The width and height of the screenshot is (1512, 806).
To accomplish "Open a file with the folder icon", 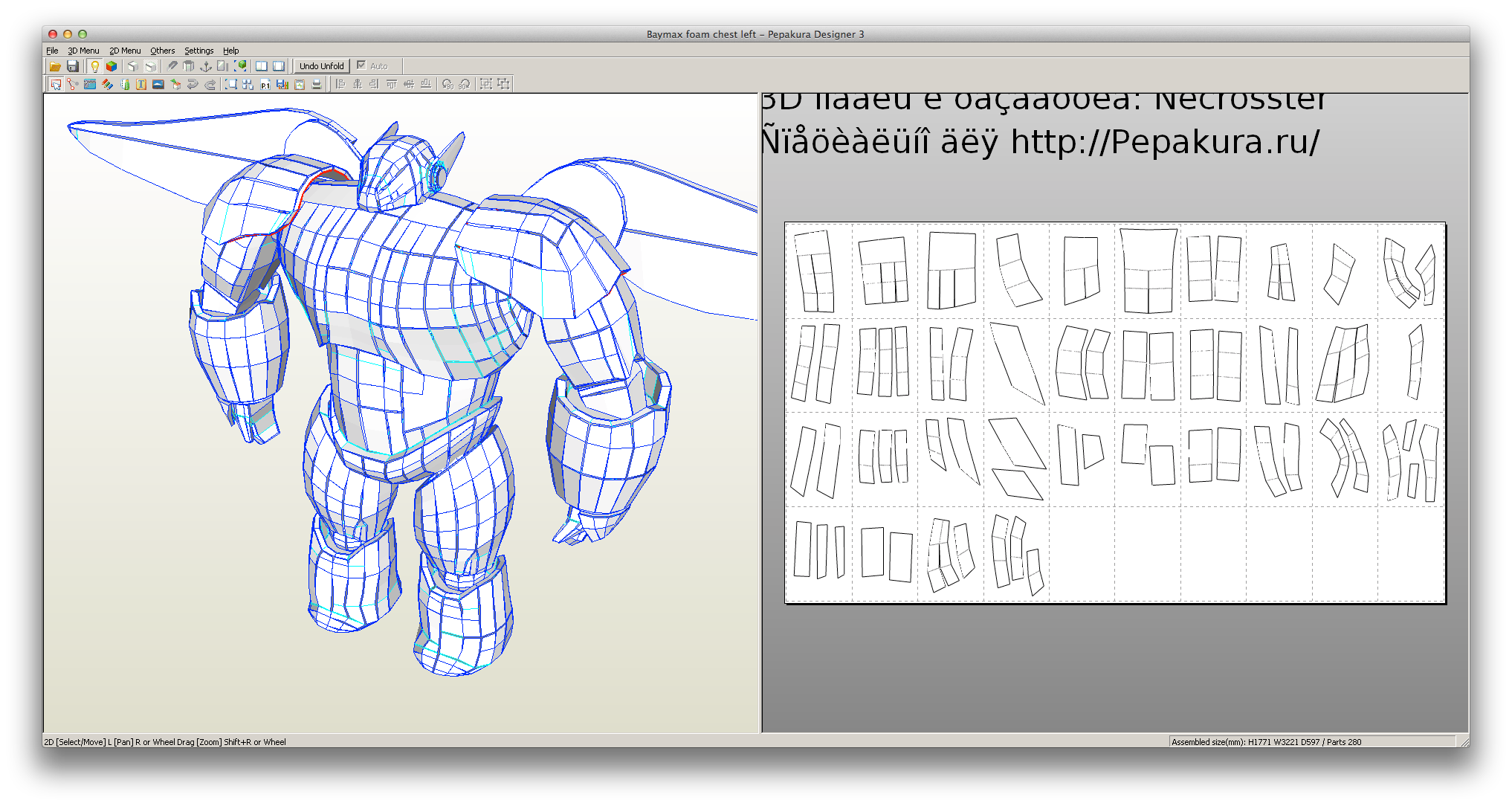I will coord(54,66).
